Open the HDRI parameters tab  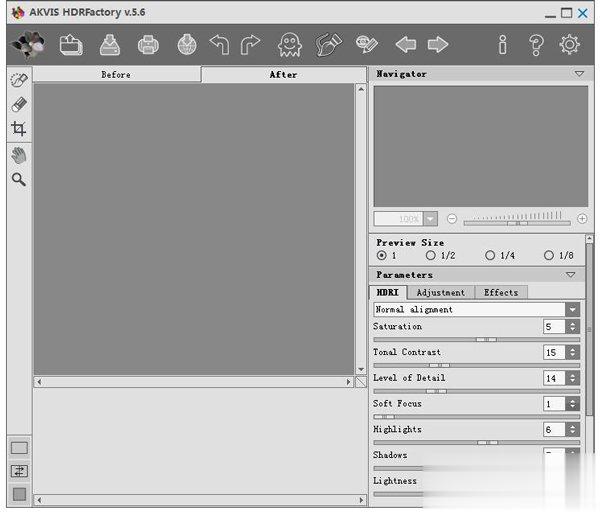387,292
